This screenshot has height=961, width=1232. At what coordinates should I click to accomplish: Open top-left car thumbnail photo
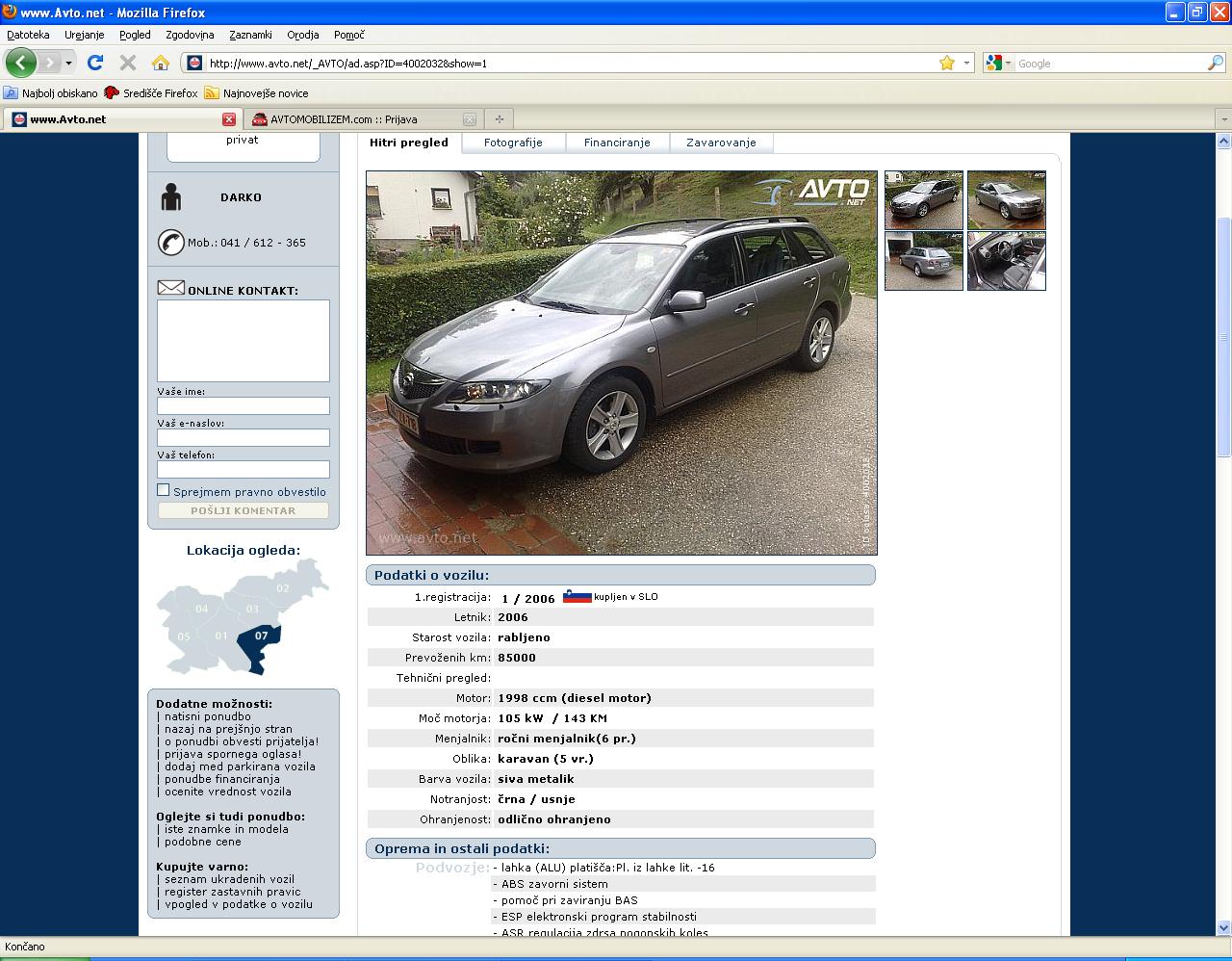click(924, 200)
